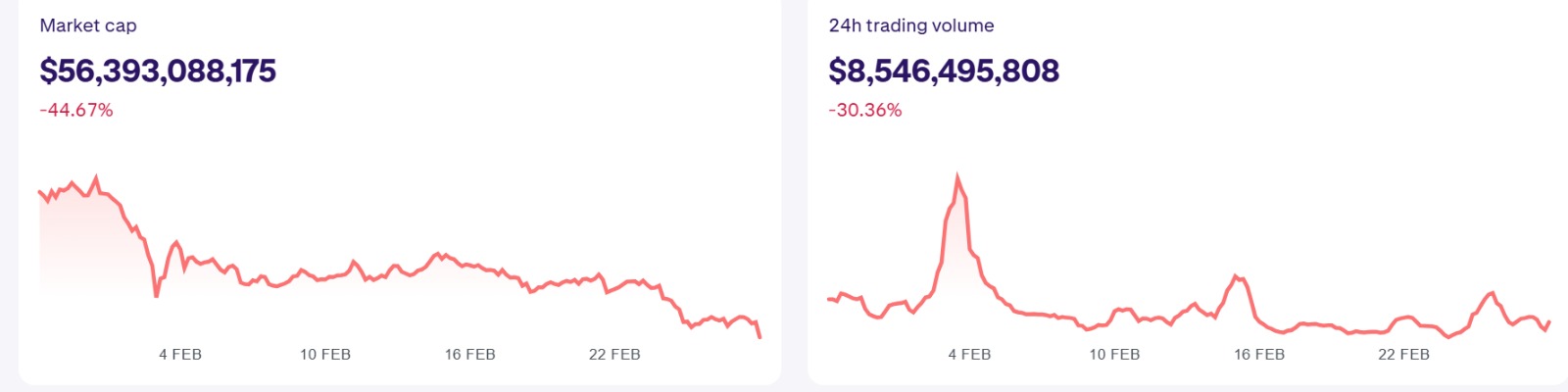Click 16 FEB label on market cap chart
The height and width of the screenshot is (392, 1568).
pos(469,354)
